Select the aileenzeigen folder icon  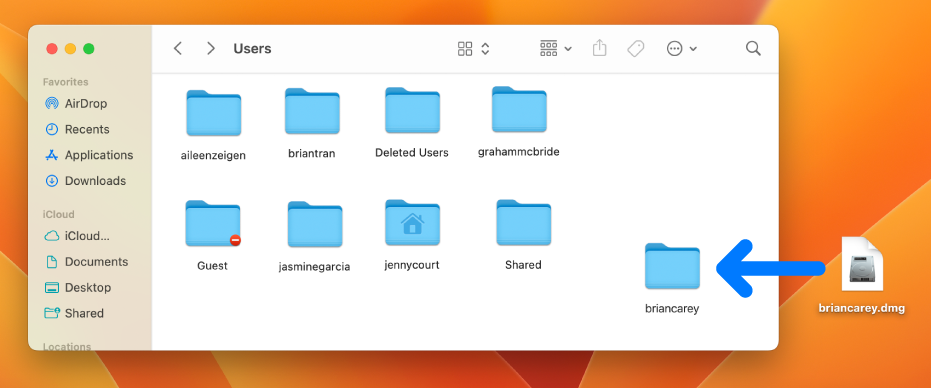tap(213, 113)
